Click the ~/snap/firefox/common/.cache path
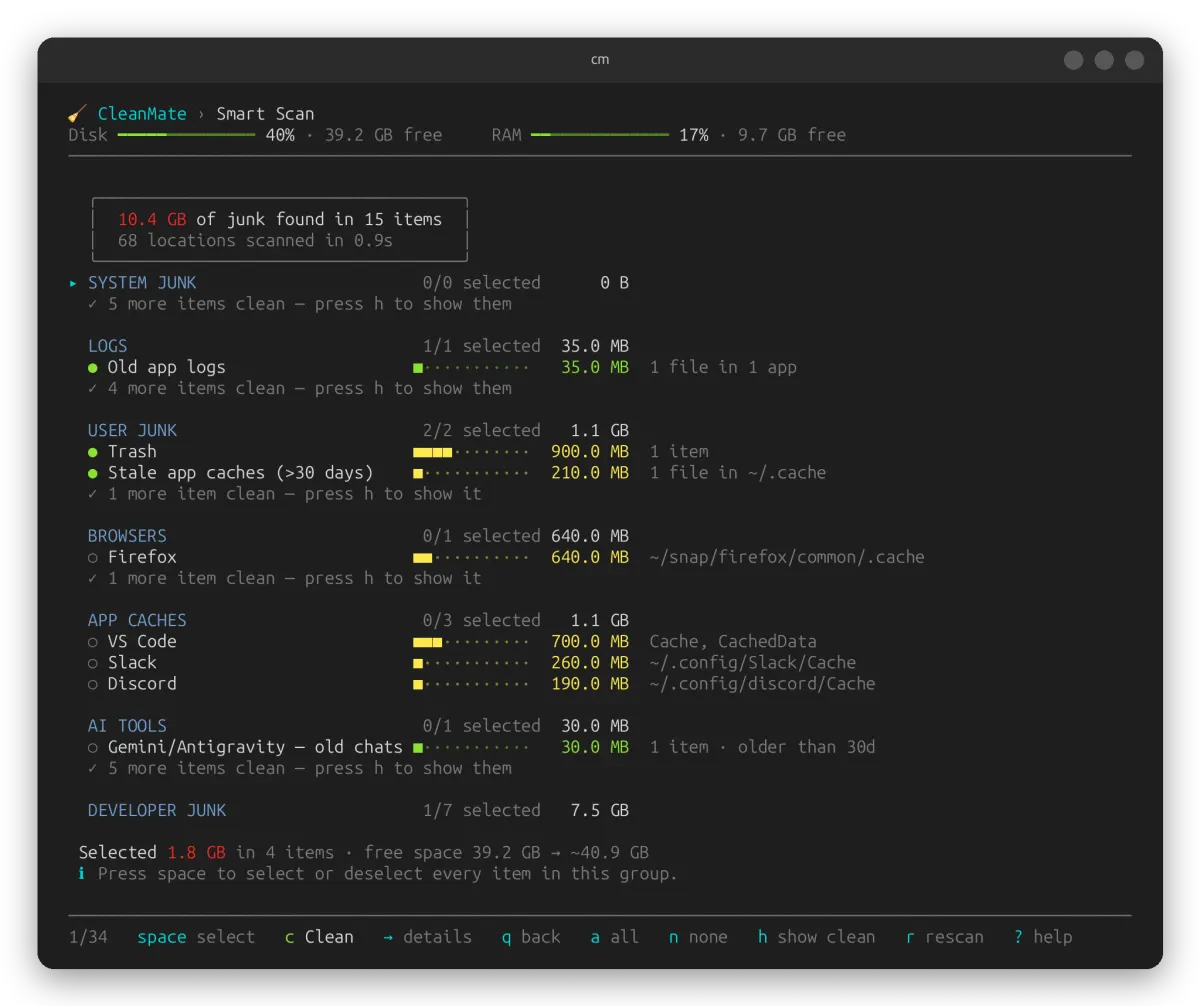This screenshot has height=1006, width=1200. [787, 557]
